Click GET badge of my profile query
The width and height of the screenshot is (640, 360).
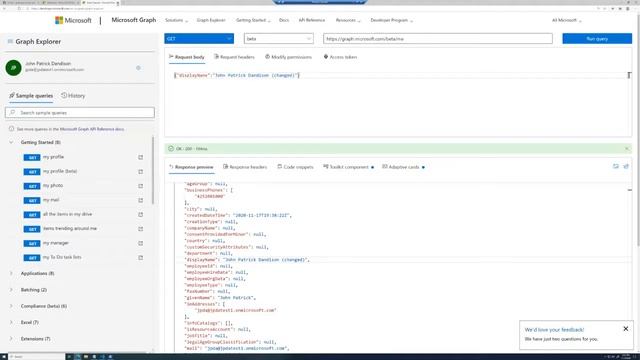click(32, 157)
